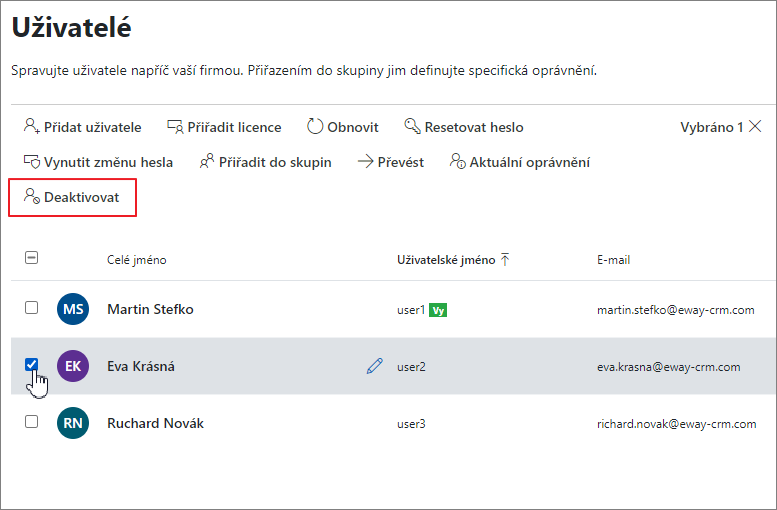Click the Přidat uživatele icon

[32, 126]
